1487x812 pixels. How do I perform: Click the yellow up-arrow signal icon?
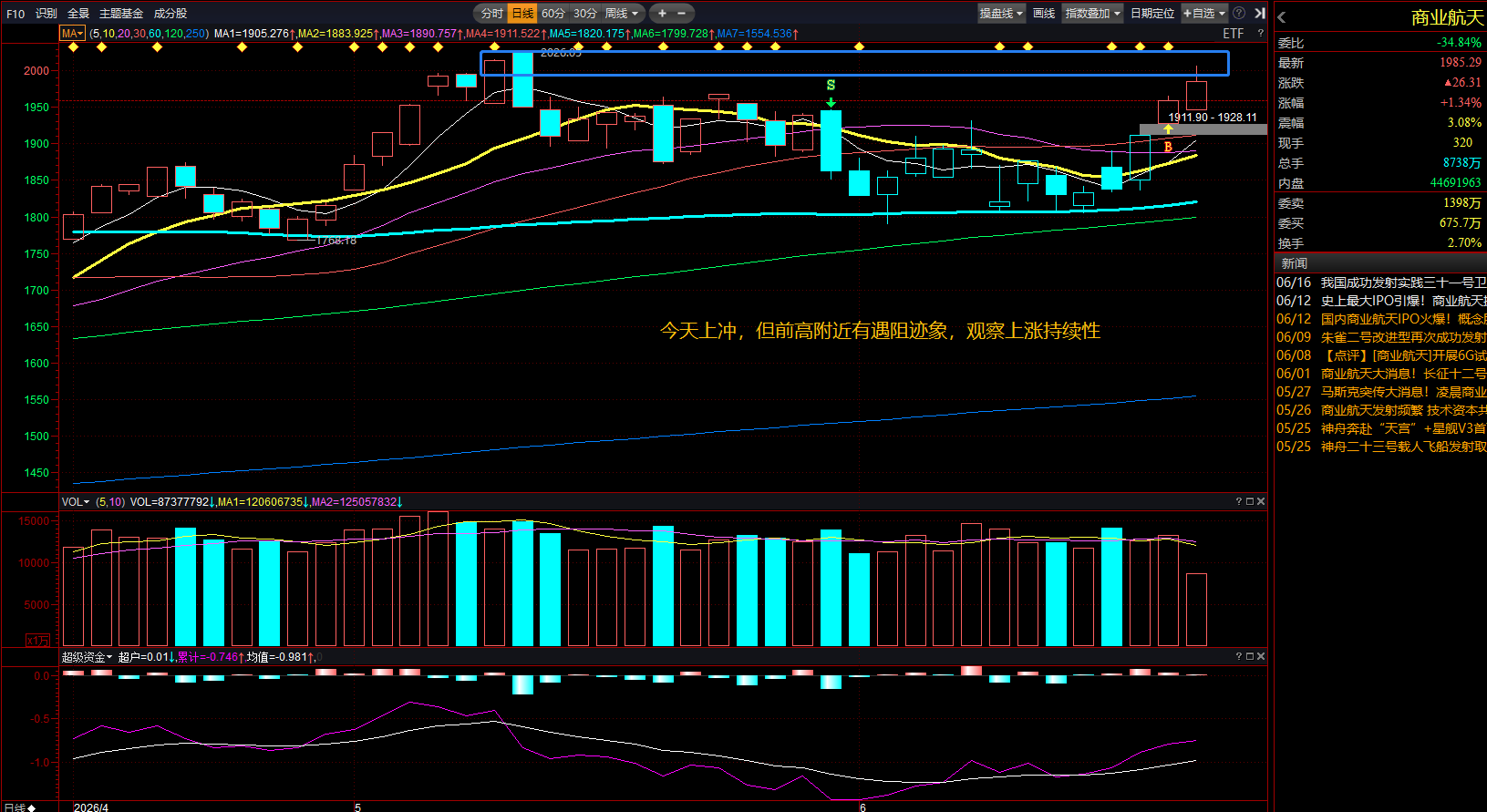tap(1168, 129)
